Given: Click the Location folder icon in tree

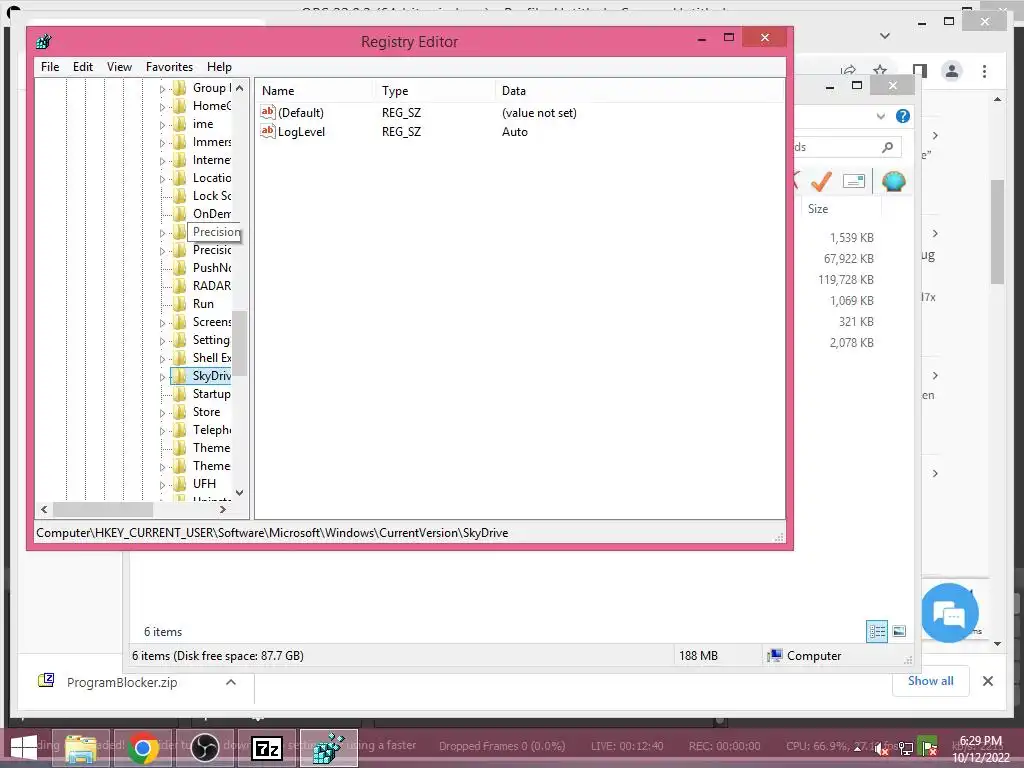Looking at the screenshot, I should [x=180, y=178].
